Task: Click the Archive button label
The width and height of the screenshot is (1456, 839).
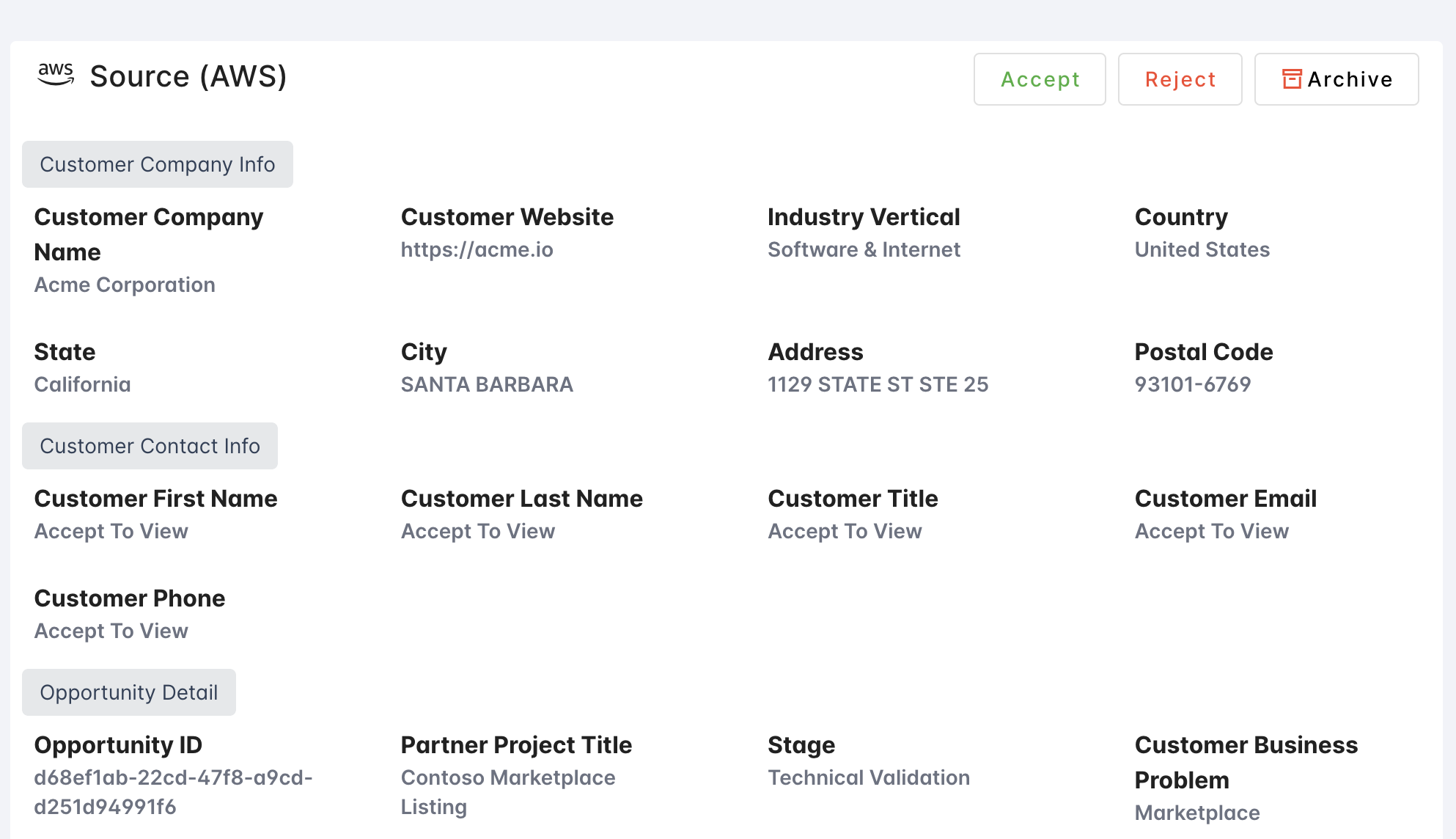Action: coord(1350,79)
